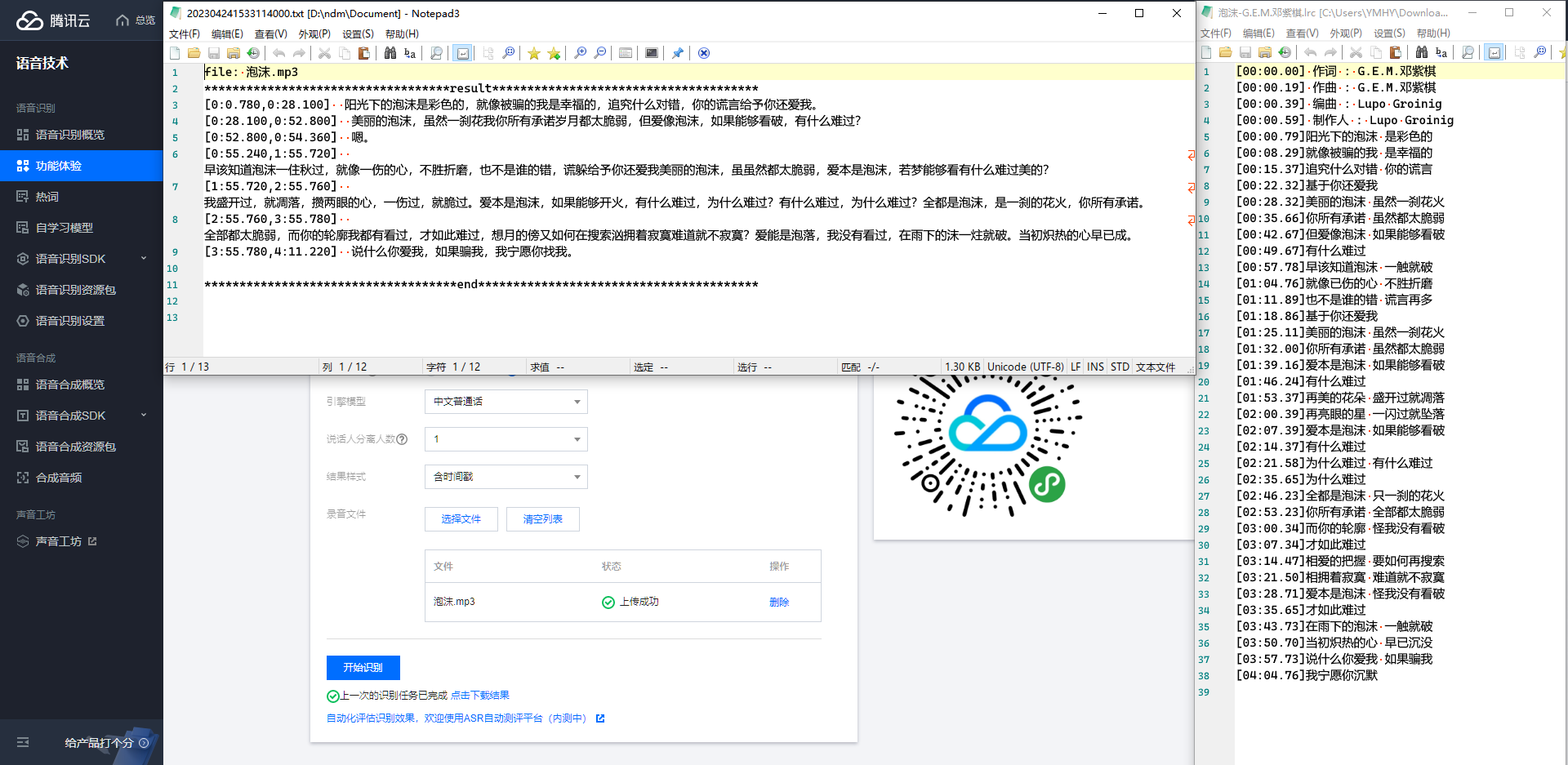Toggle STD mode in the Notepad3 status bar
Viewport: 1568px width, 765px height.
(1120, 367)
